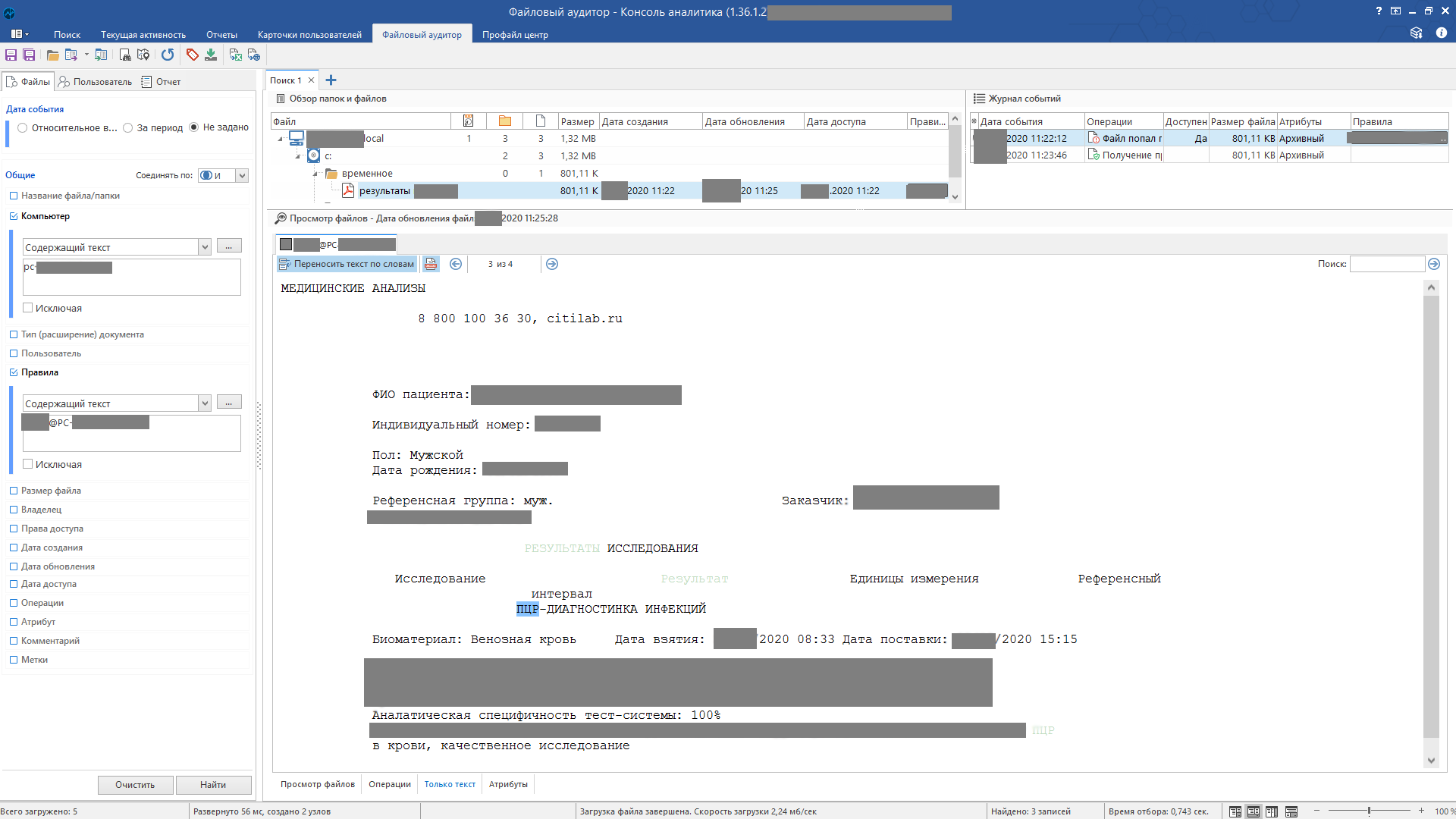Click the blue refresh arrow icon
The image size is (1456, 819).
(x=168, y=55)
